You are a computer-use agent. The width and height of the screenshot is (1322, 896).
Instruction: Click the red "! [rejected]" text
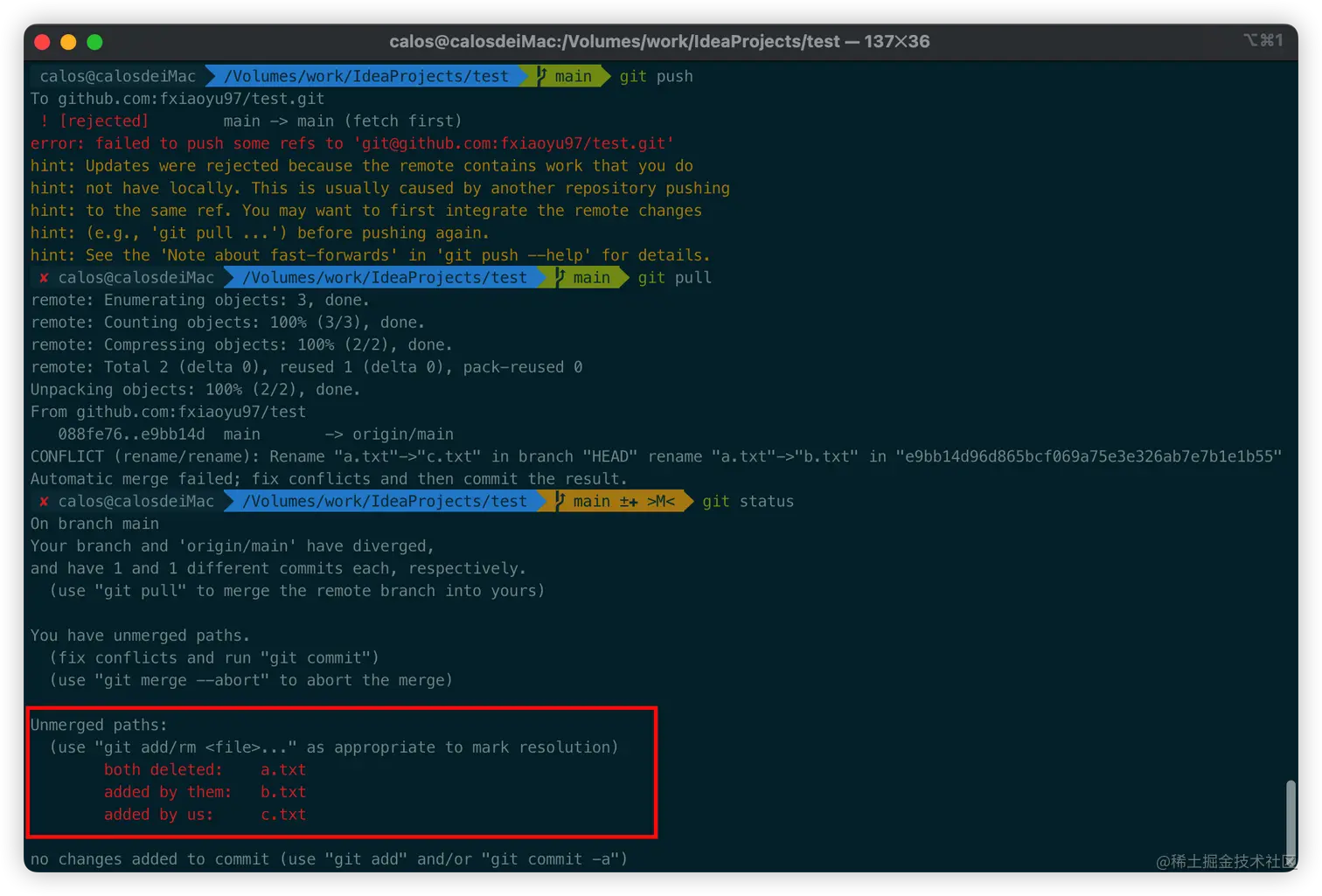tap(94, 121)
